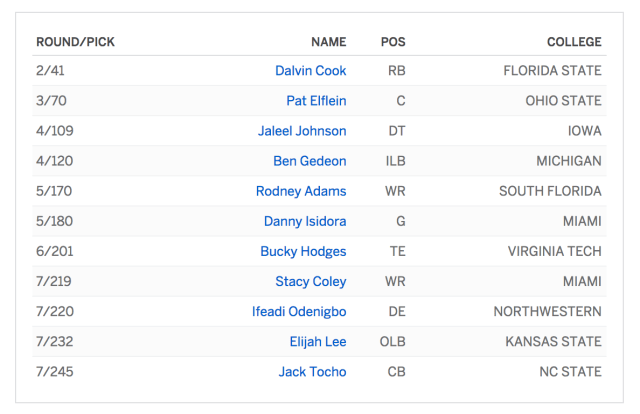Open the Jack Tocho player link

point(312,371)
